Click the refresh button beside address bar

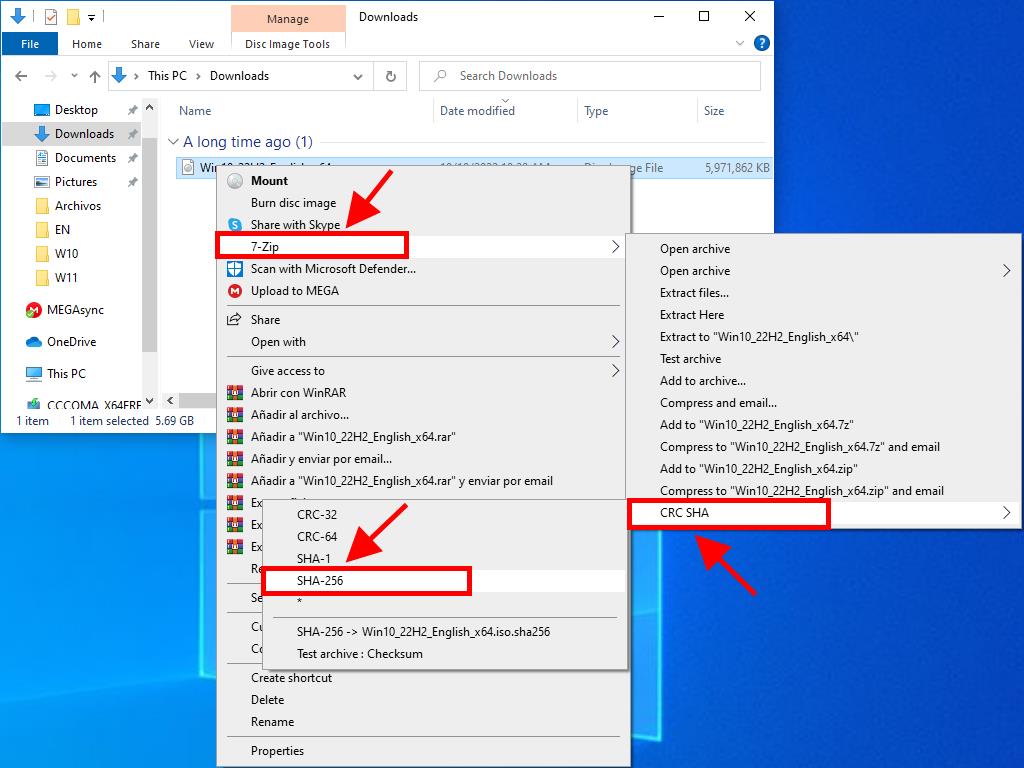click(390, 76)
